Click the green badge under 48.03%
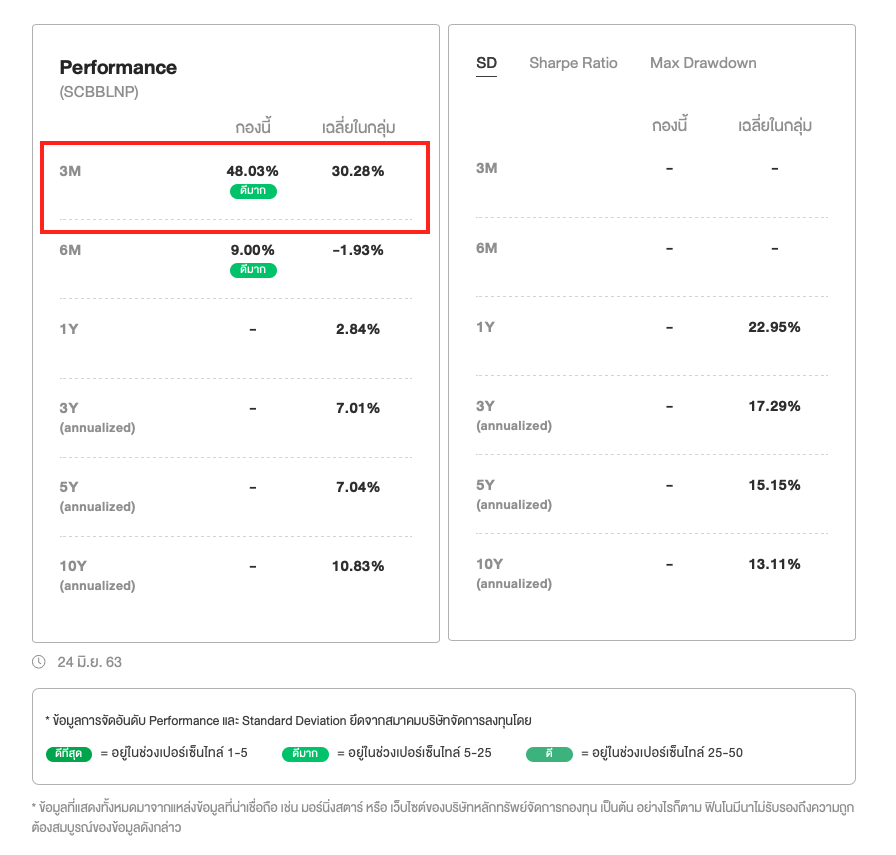Image resolution: width=896 pixels, height=855 pixels. coord(253,191)
